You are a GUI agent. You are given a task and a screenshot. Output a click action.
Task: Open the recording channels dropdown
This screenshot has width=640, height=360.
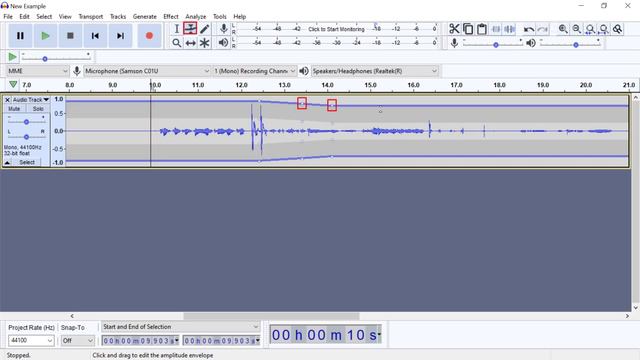[x=254, y=71]
